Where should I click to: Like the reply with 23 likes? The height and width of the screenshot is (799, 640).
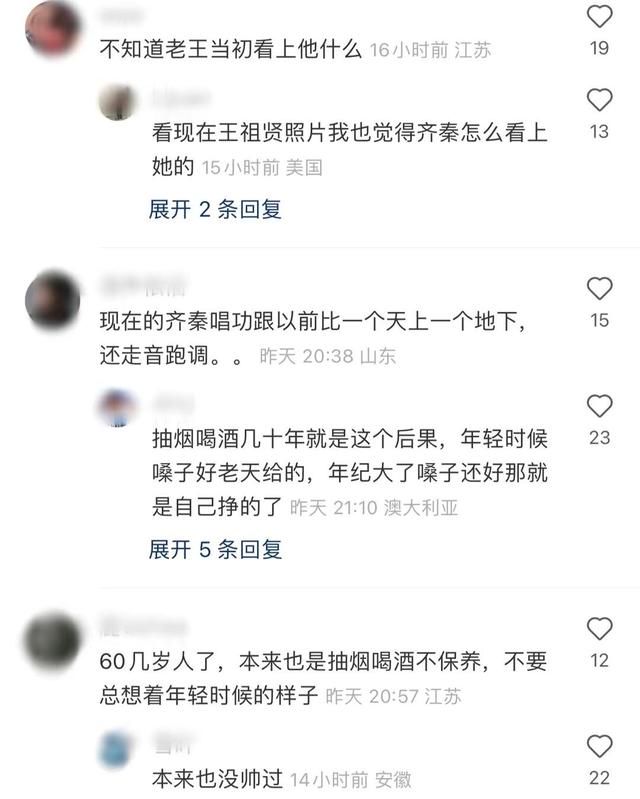click(x=599, y=406)
